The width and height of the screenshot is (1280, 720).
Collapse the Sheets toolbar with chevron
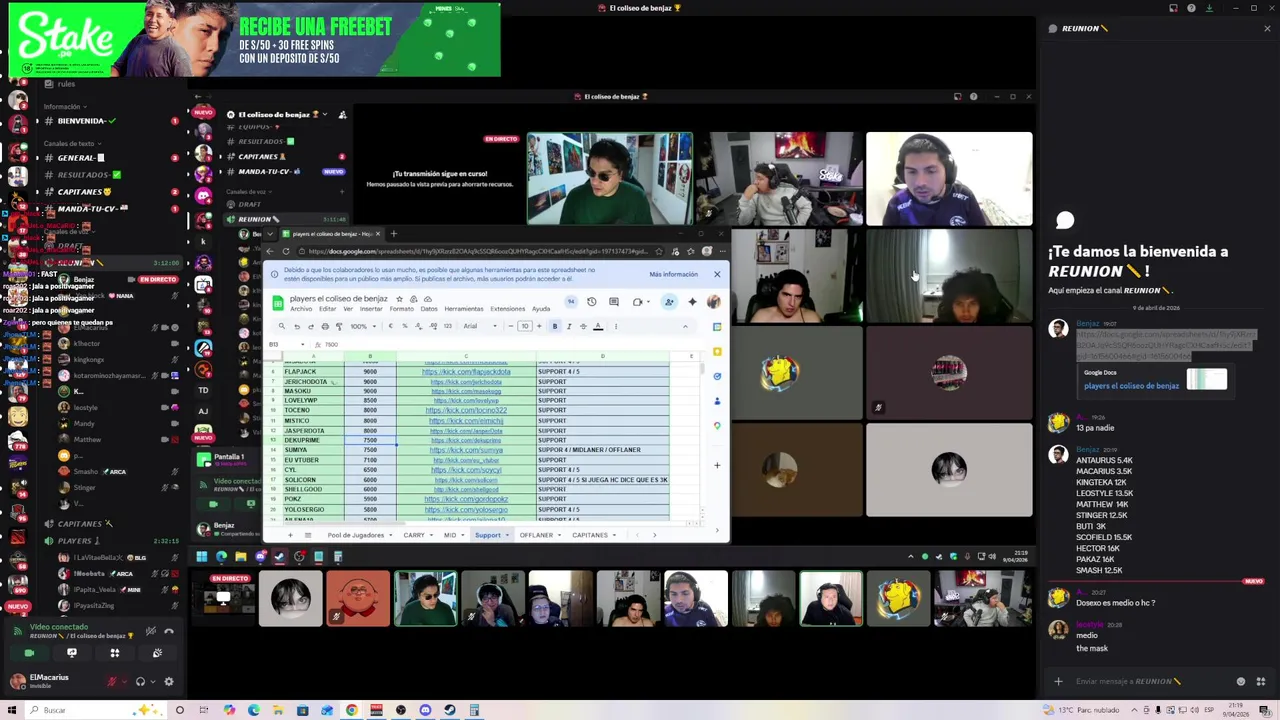coord(685,326)
